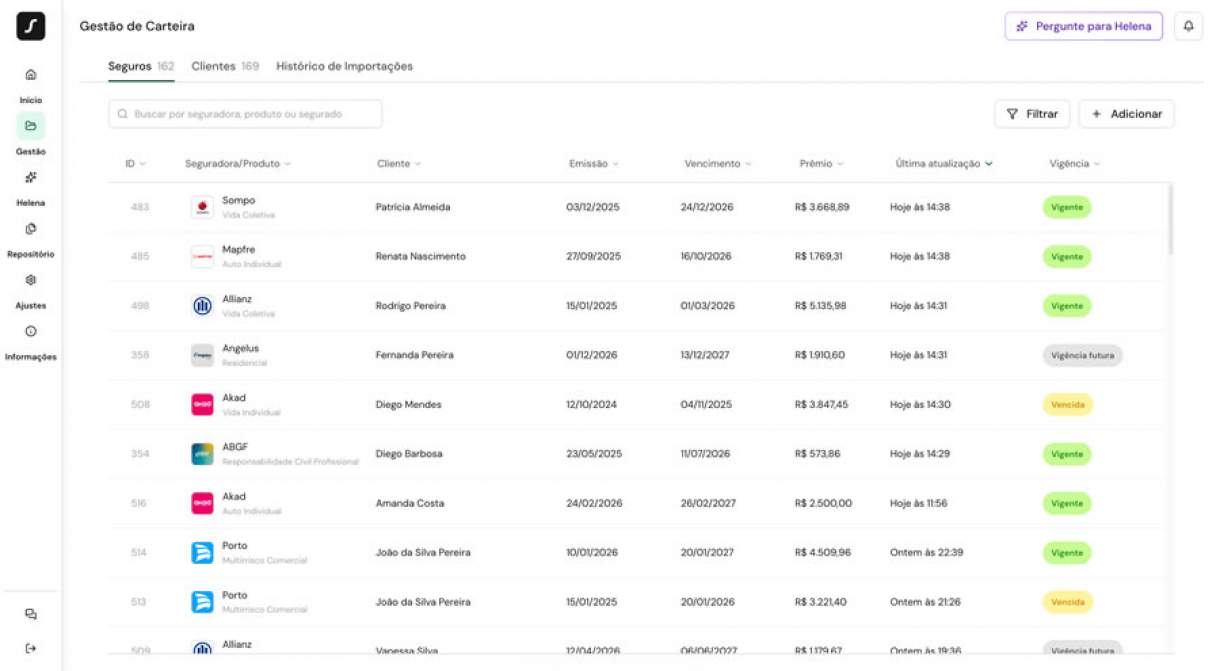Open Helena assistant sparkle icon

(x=30, y=178)
